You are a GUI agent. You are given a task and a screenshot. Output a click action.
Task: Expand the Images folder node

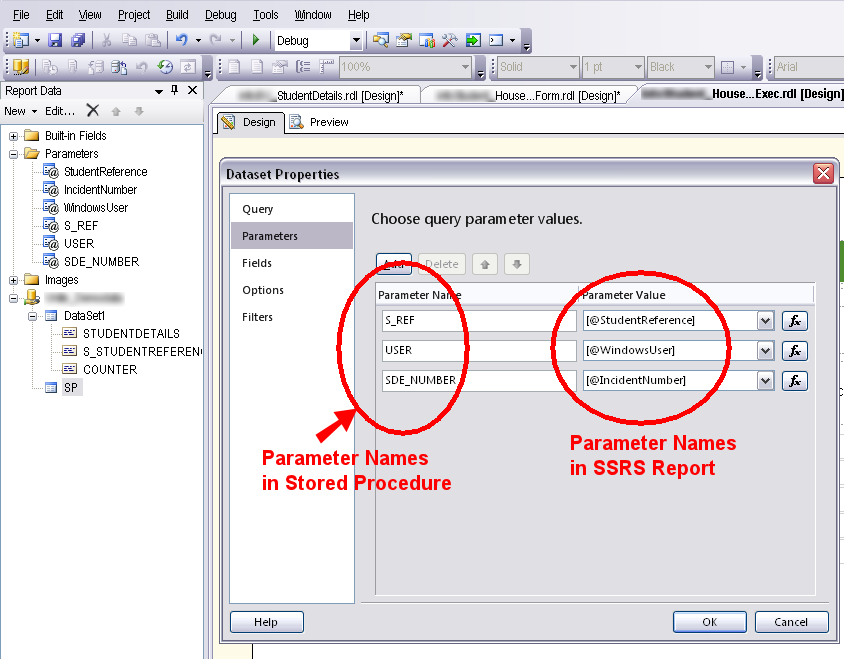[14, 280]
